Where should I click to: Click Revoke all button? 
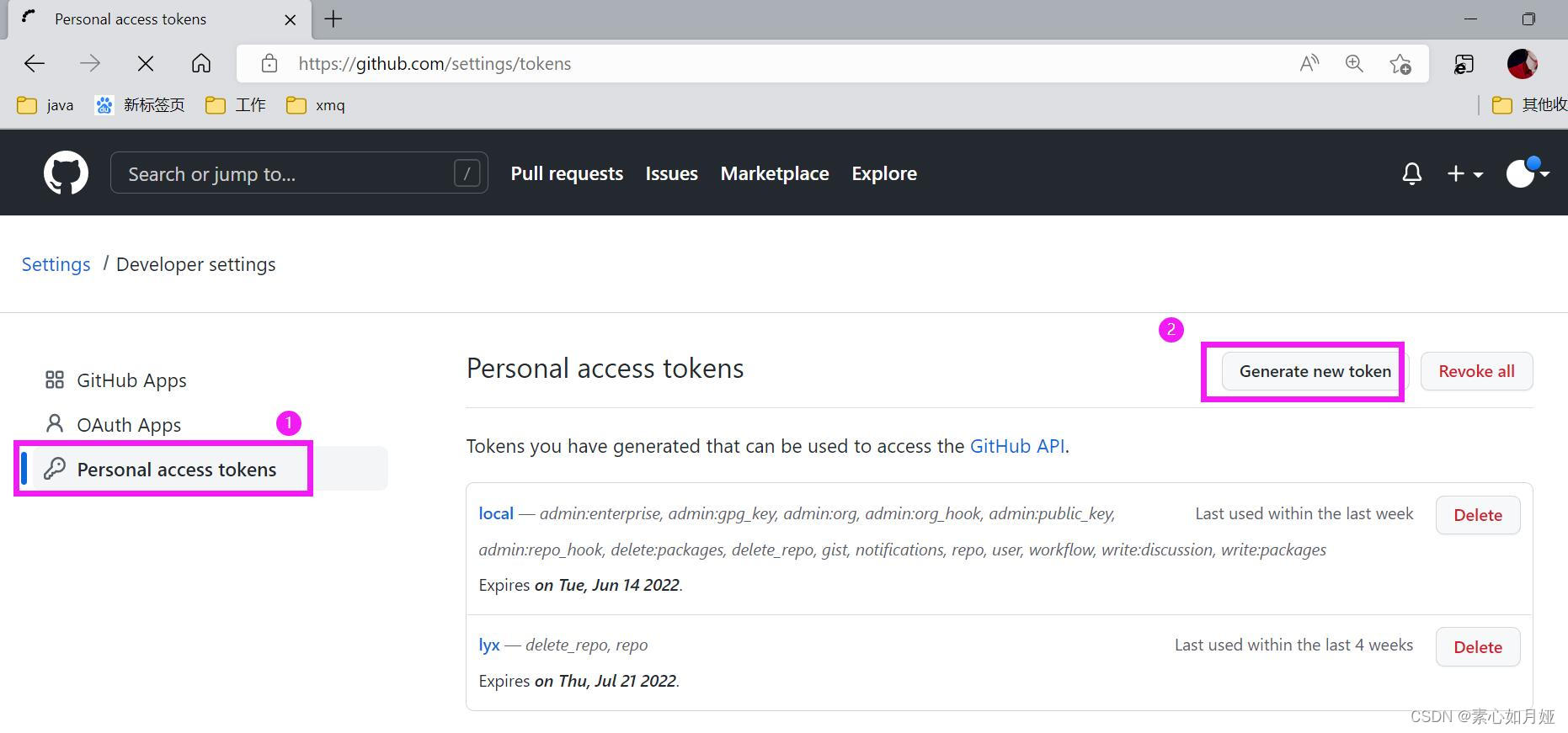tap(1476, 371)
